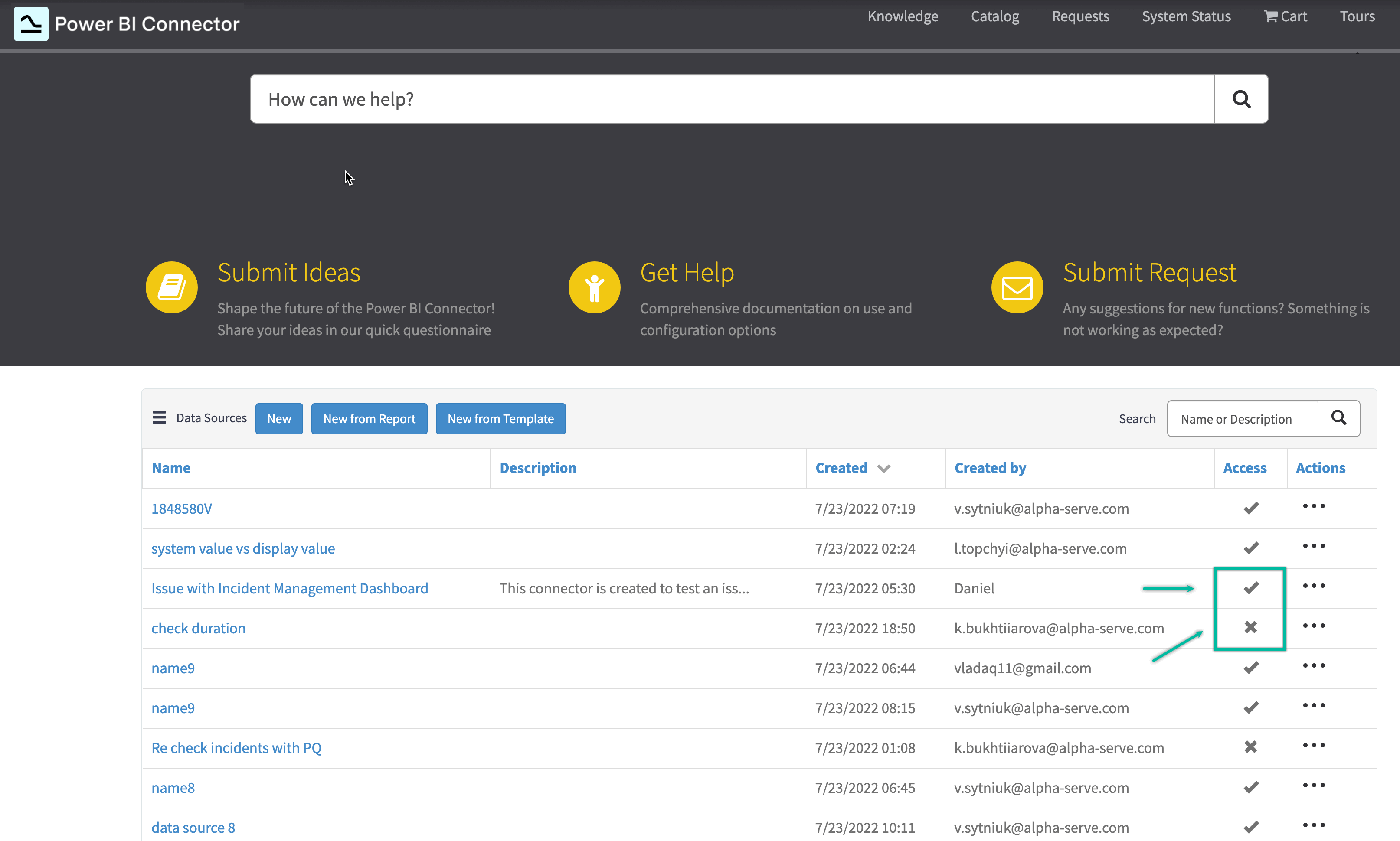Toggle access for check duration data source
Screen dimensions: 1400x841
(1250, 627)
